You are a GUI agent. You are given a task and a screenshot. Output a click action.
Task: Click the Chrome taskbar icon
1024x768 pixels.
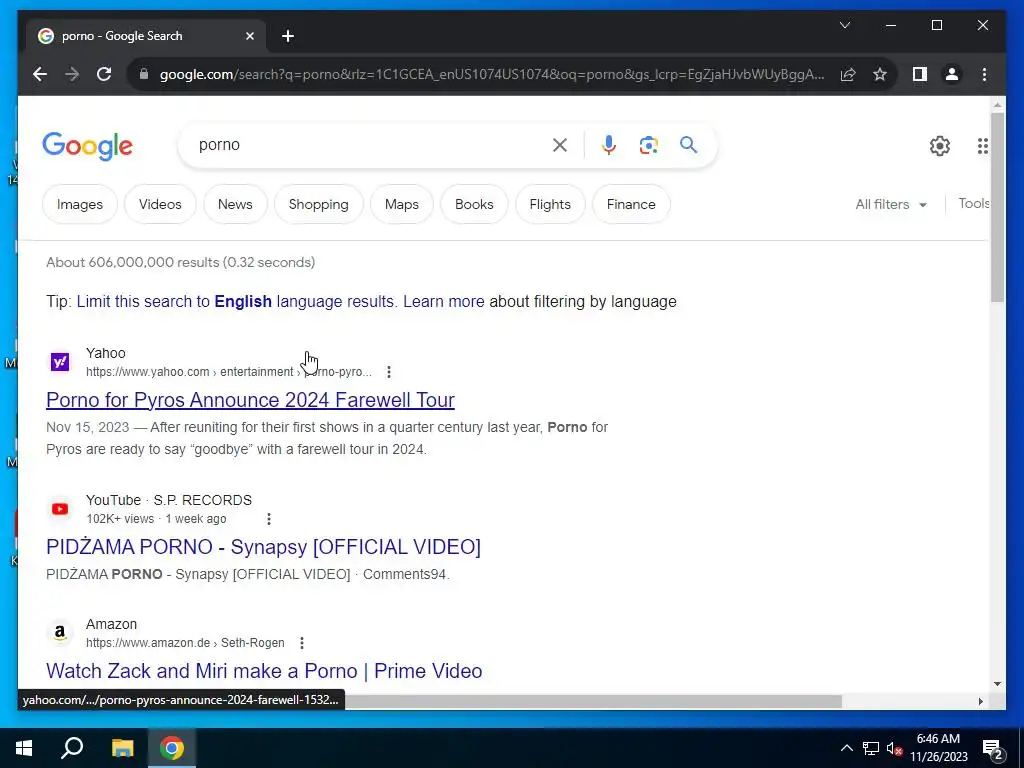pyautogui.click(x=172, y=748)
